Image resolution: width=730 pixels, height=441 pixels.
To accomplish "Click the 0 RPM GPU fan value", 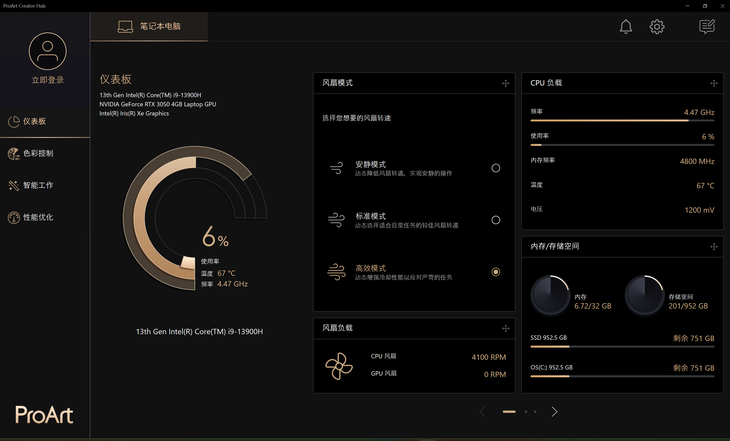I will (494, 374).
